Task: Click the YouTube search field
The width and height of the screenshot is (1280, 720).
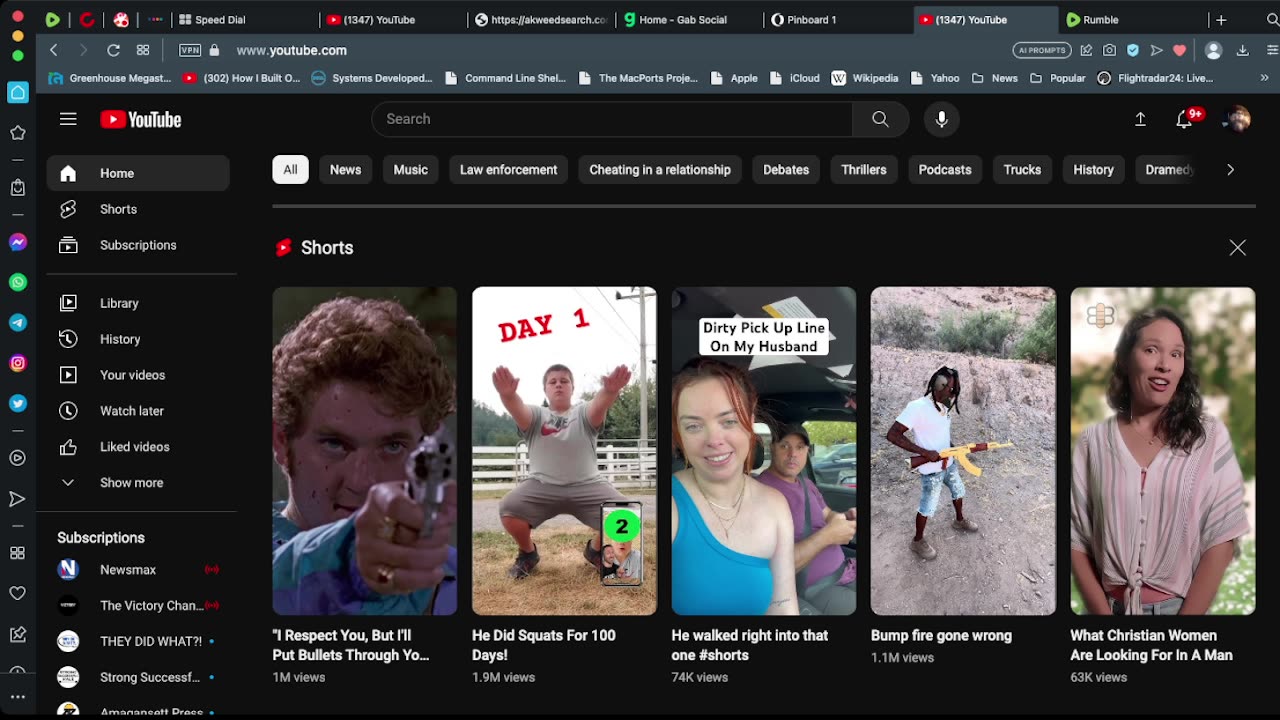Action: pos(612,119)
